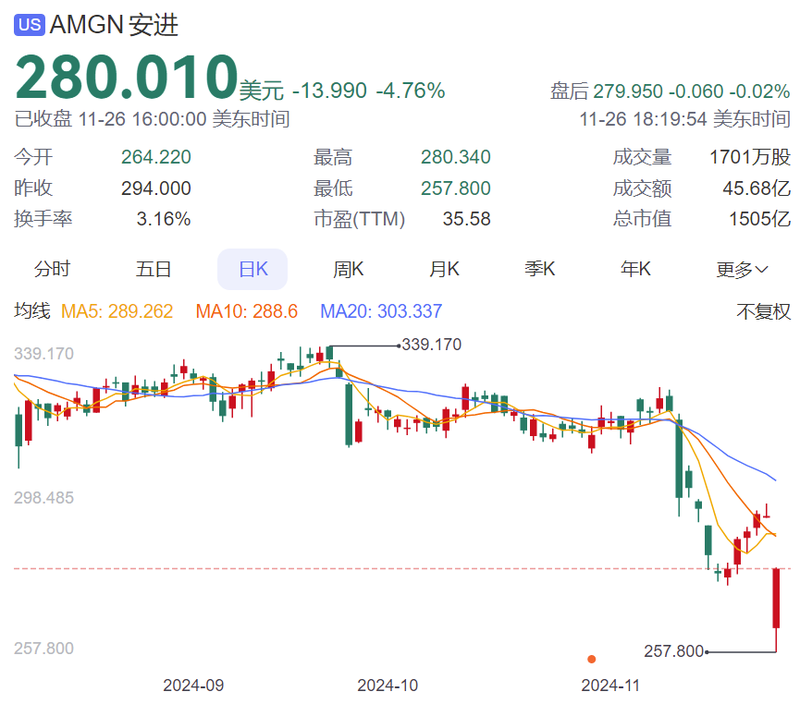Image resolution: width=800 pixels, height=704 pixels.
Task: Toggle the MA5 moving average label
Action: 117,312
